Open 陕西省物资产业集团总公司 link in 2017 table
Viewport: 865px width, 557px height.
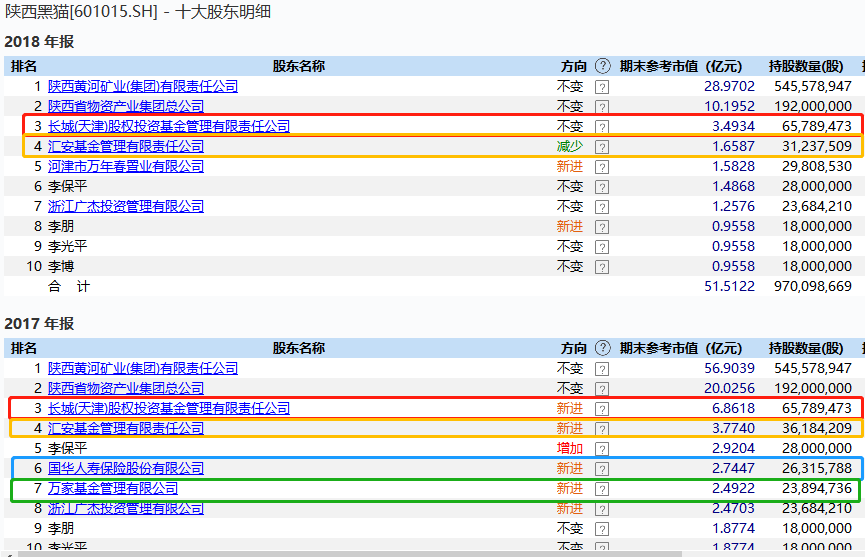click(126, 388)
